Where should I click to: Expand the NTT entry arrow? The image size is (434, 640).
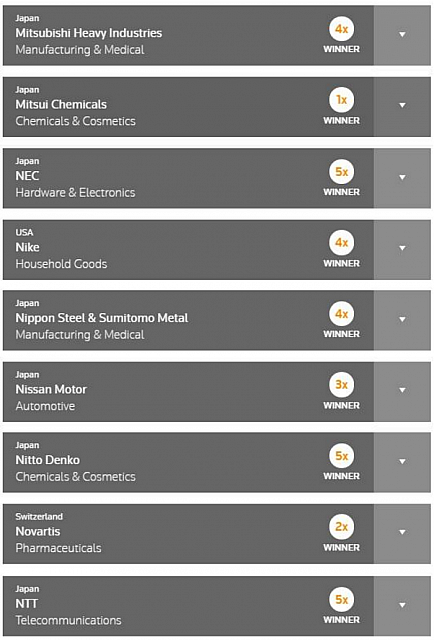pyautogui.click(x=402, y=605)
